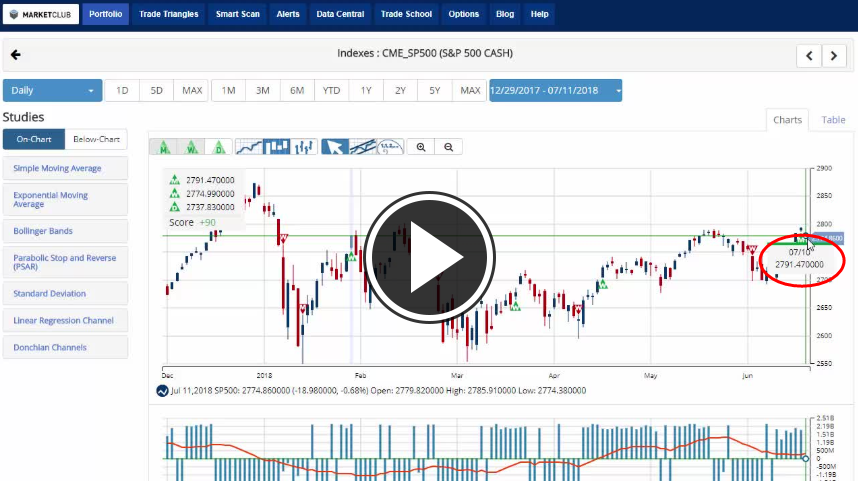Go to next symbol with right chevron
This screenshot has width=858, height=481.
835,55
